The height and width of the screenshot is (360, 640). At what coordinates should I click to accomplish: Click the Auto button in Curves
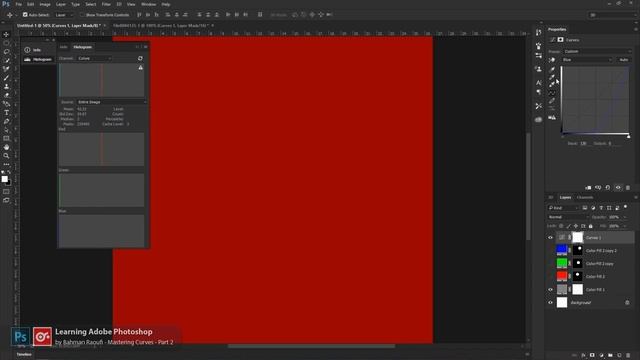(624, 60)
